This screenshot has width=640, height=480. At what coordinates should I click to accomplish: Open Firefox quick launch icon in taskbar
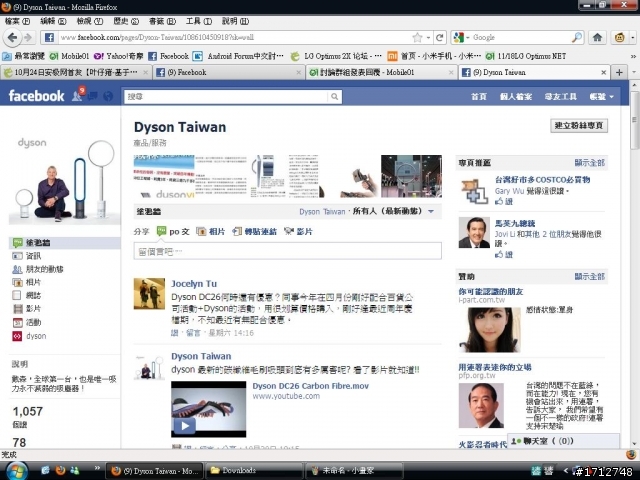click(x=60, y=470)
